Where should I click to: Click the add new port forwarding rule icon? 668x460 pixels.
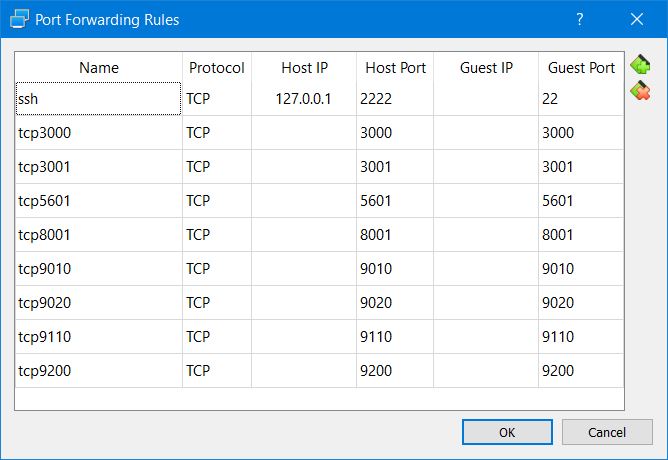click(640, 66)
